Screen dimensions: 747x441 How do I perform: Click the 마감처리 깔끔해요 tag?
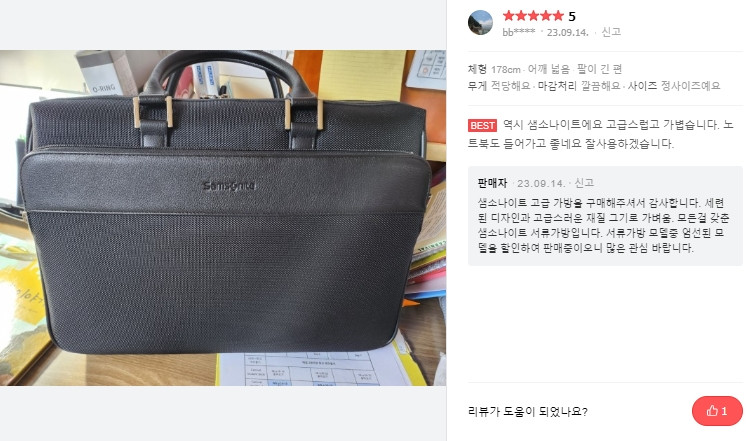tap(579, 86)
